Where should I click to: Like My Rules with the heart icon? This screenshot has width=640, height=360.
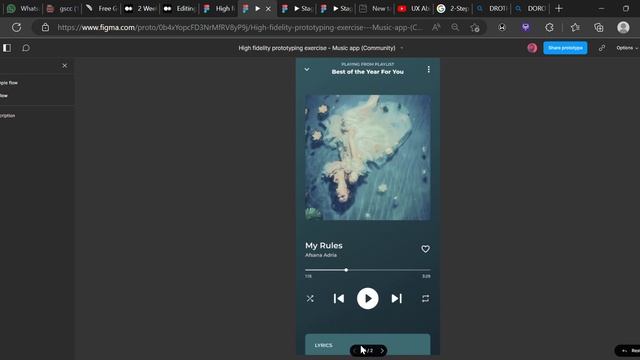[x=425, y=249]
